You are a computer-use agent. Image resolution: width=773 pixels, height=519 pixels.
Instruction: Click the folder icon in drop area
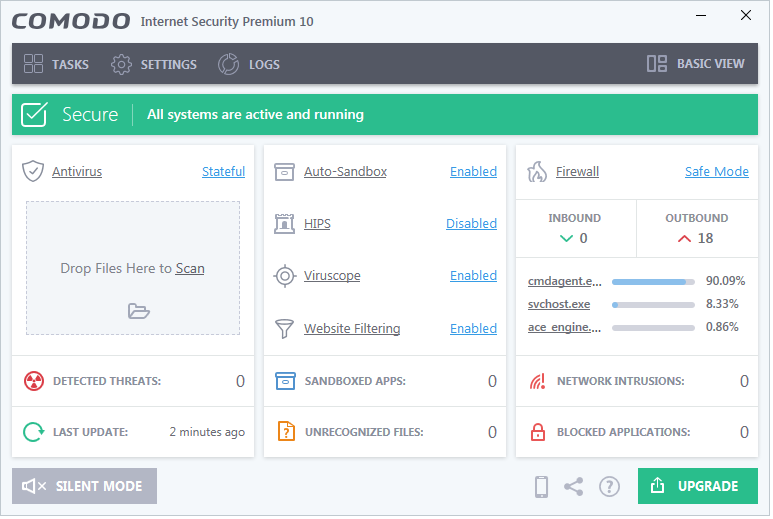[139, 312]
